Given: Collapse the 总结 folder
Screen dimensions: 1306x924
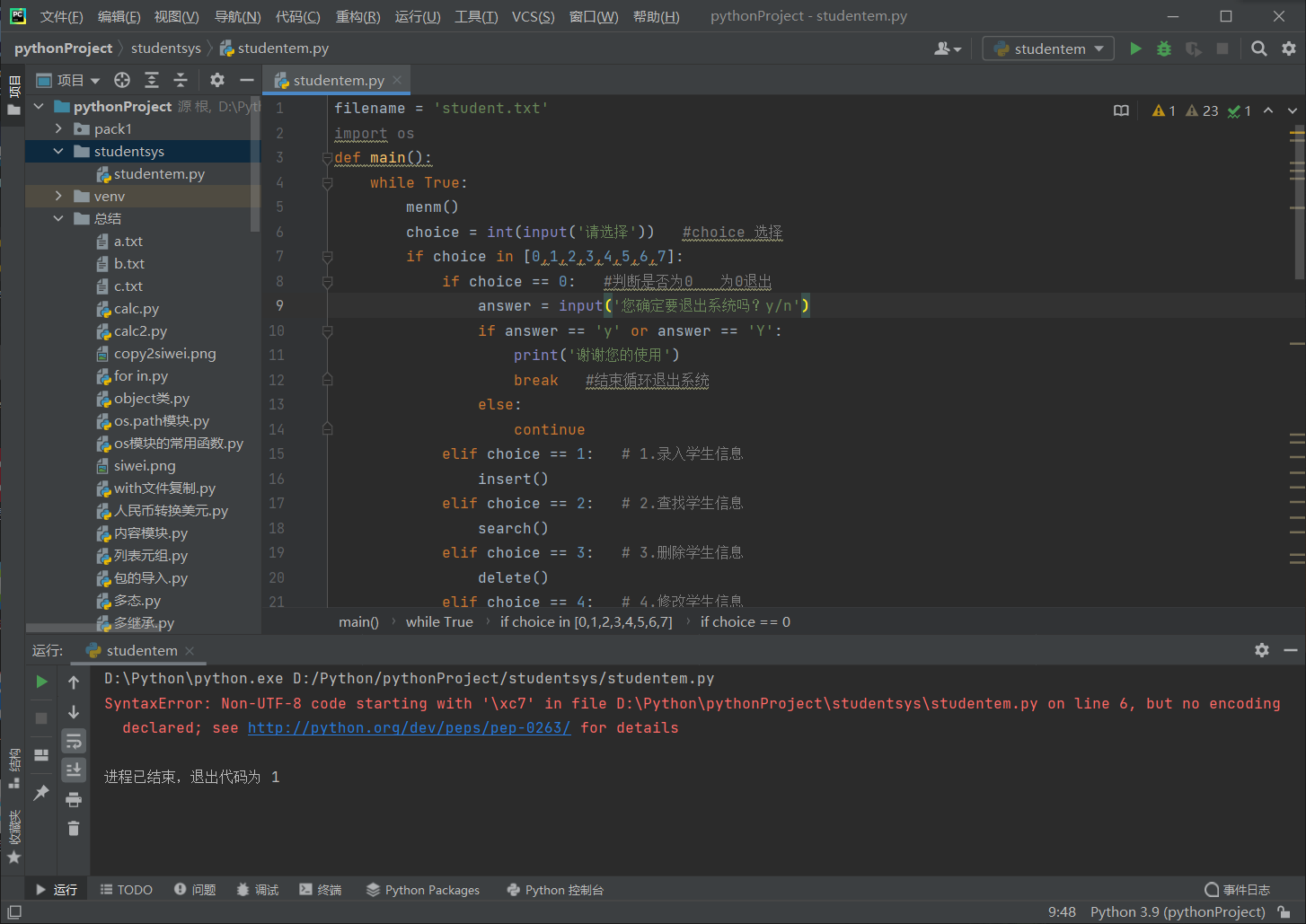Looking at the screenshot, I should click(x=58, y=218).
